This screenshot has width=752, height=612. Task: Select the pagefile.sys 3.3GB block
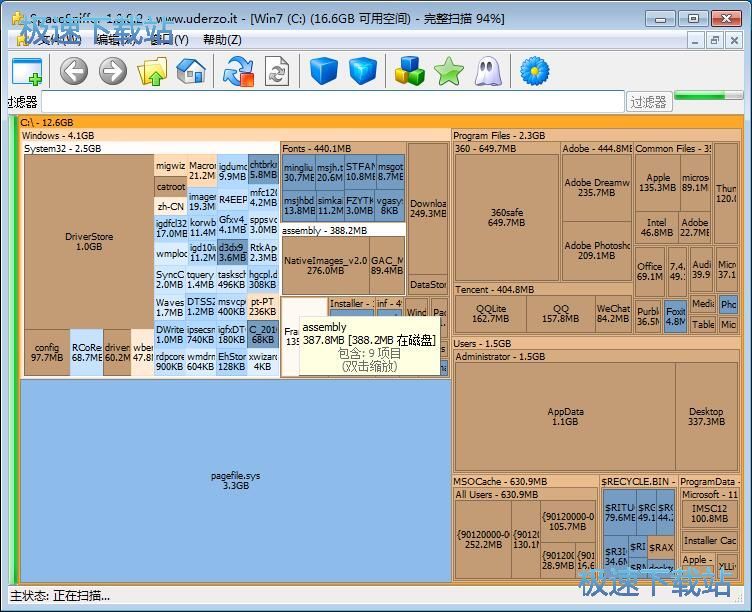235,481
